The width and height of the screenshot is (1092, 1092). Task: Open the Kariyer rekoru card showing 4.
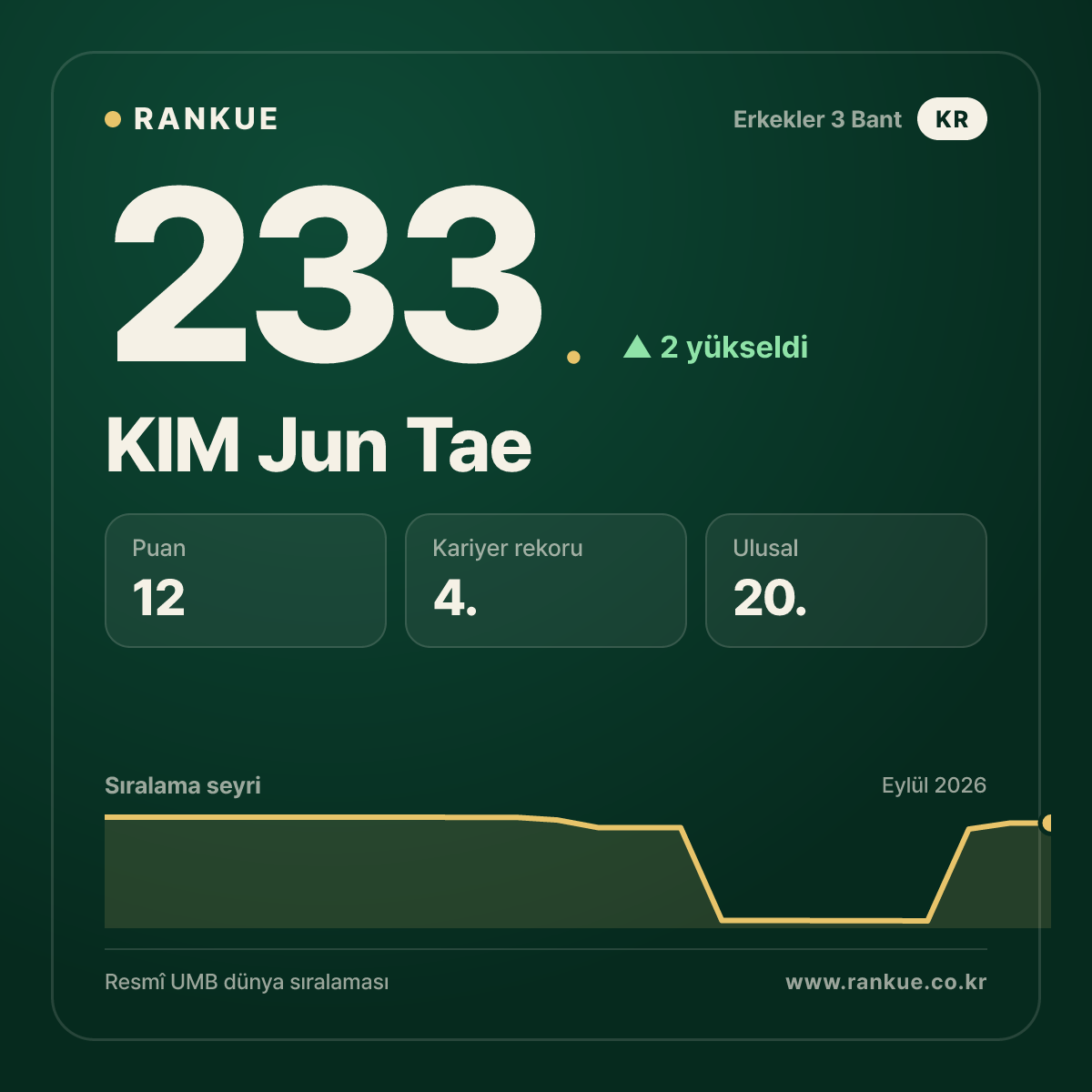[546, 581]
